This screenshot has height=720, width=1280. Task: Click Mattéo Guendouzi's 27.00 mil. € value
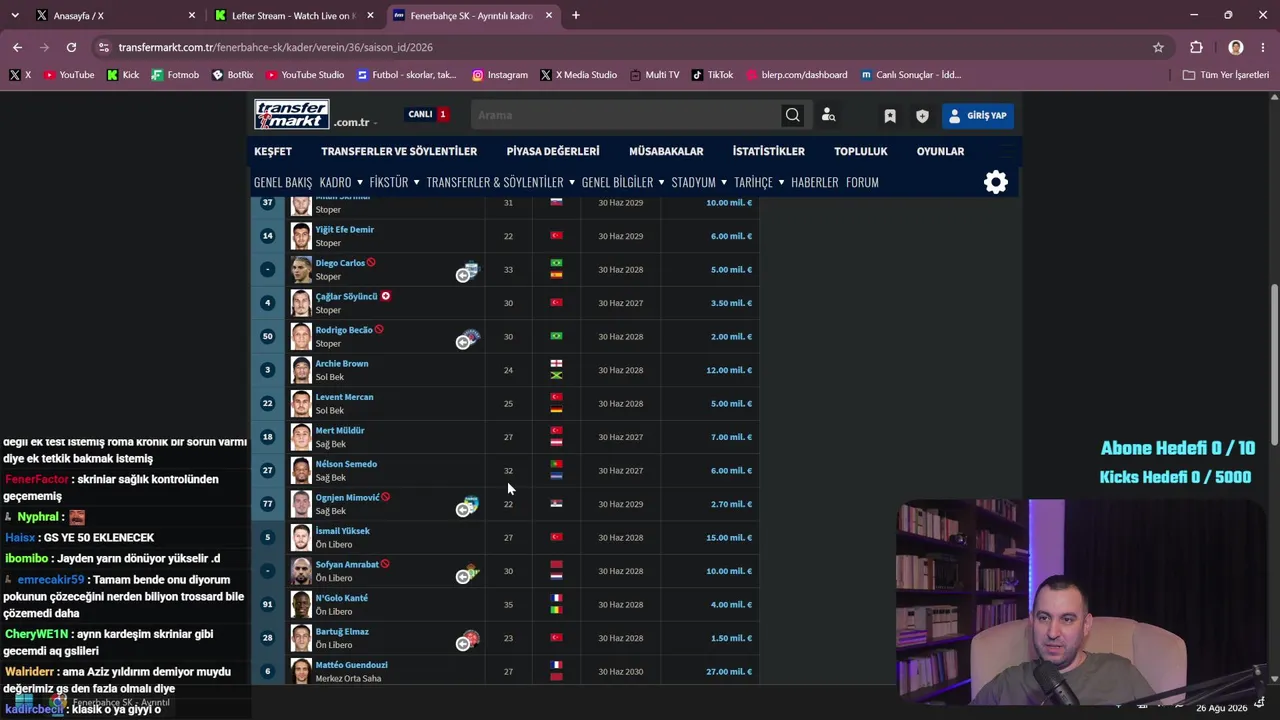point(729,672)
